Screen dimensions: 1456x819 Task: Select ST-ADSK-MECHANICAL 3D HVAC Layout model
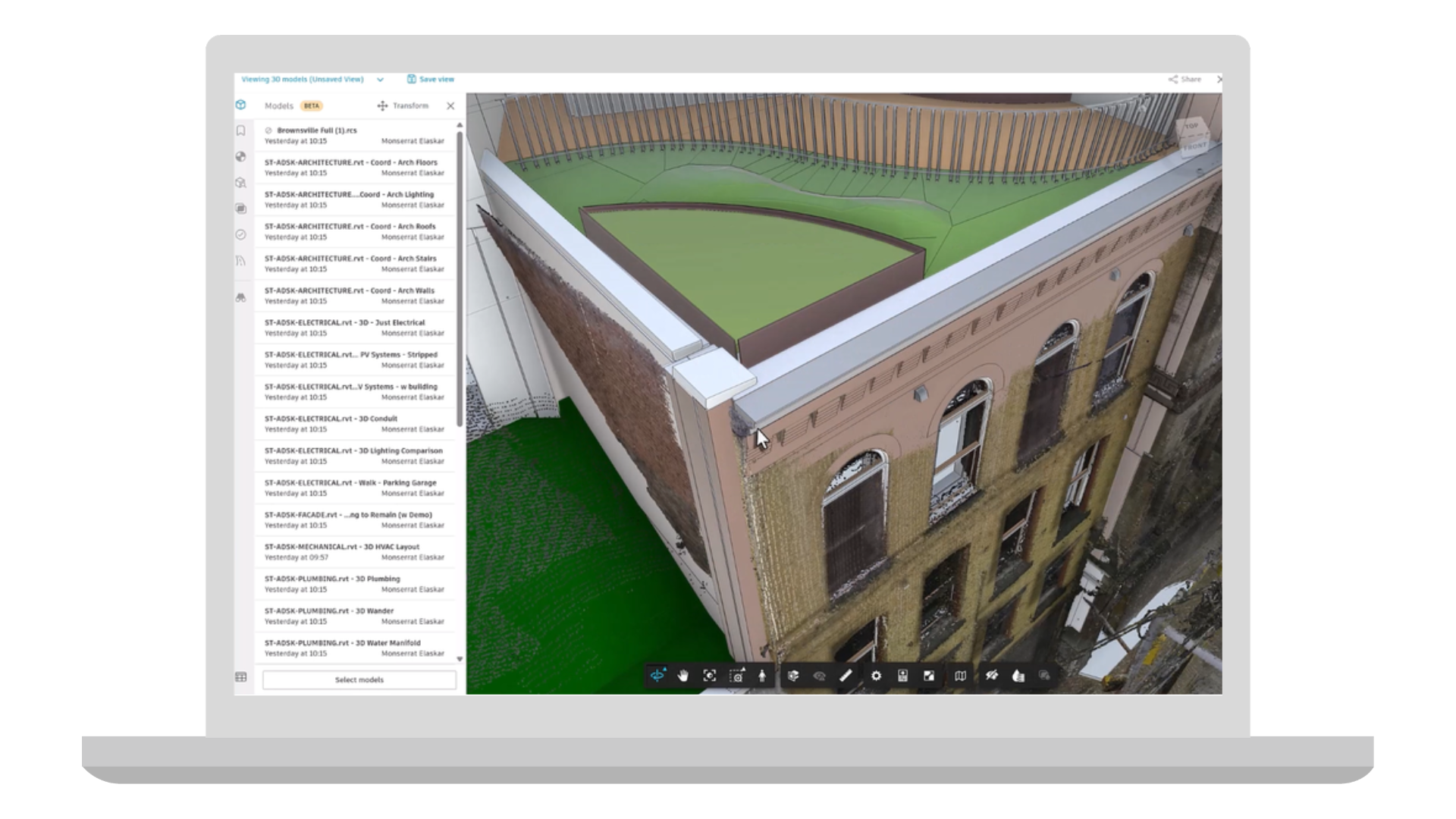coord(355,552)
